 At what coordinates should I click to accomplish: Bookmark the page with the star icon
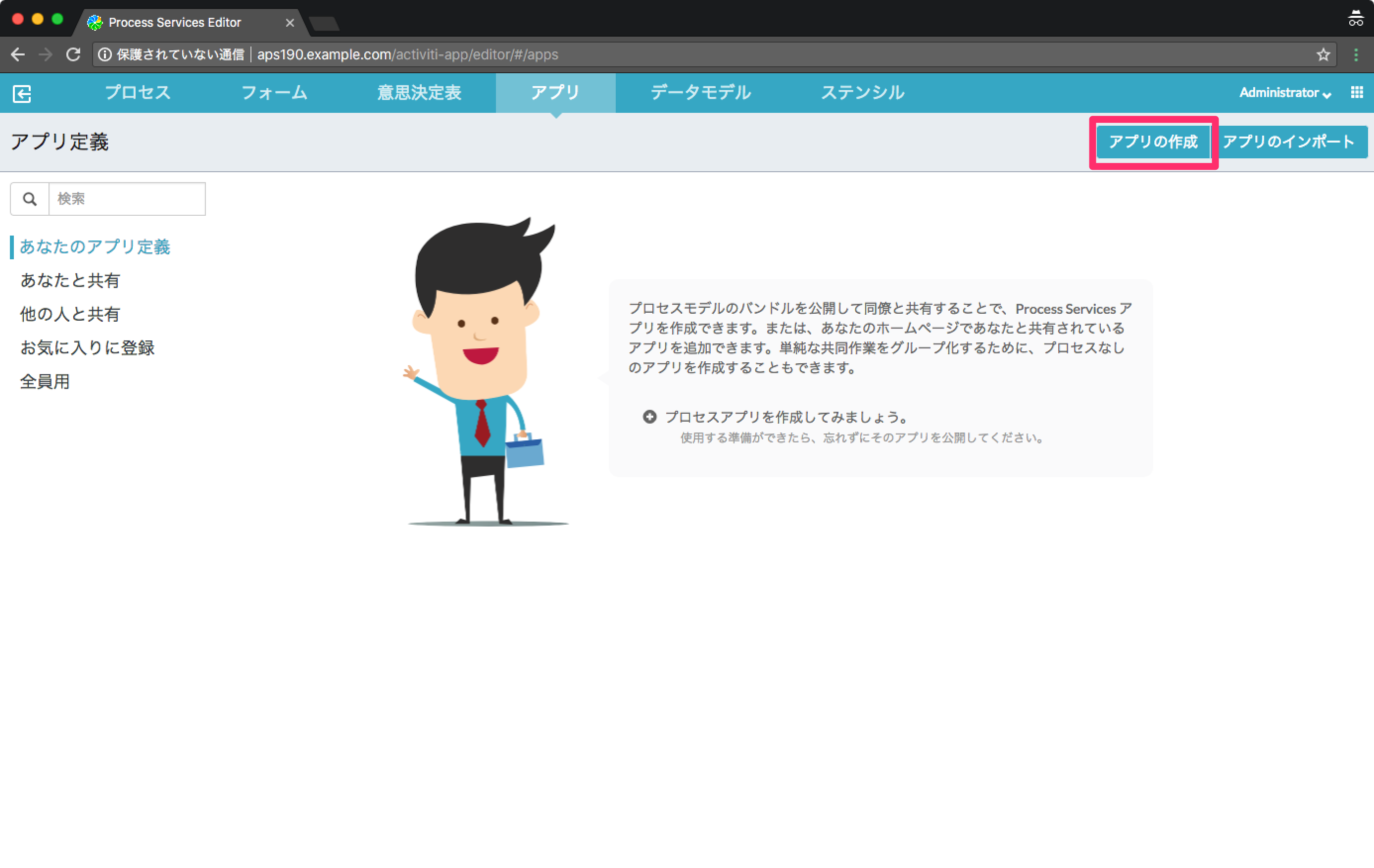pyautogui.click(x=1323, y=55)
